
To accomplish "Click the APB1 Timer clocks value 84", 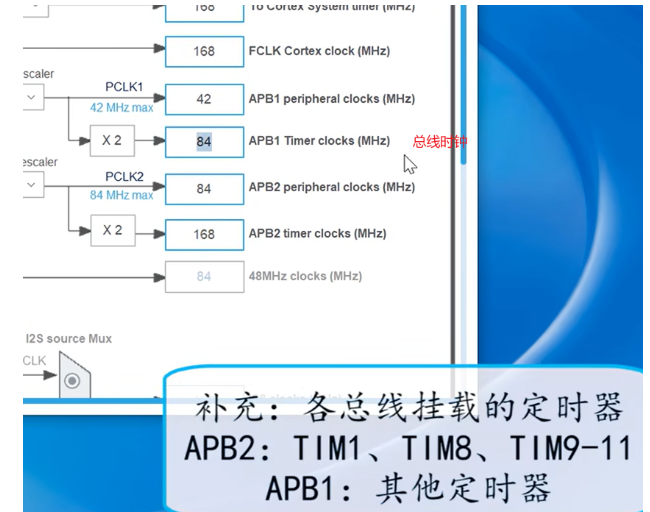I will pos(204,142).
